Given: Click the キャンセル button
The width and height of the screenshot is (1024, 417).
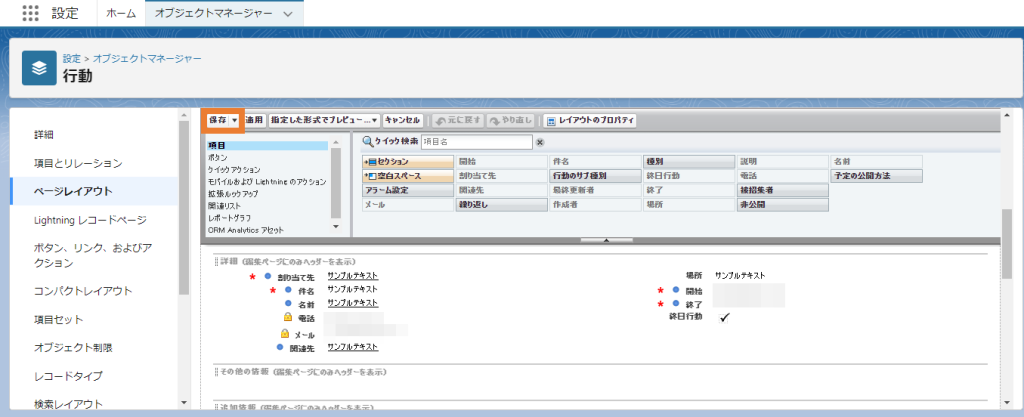Looking at the screenshot, I should click(403, 120).
